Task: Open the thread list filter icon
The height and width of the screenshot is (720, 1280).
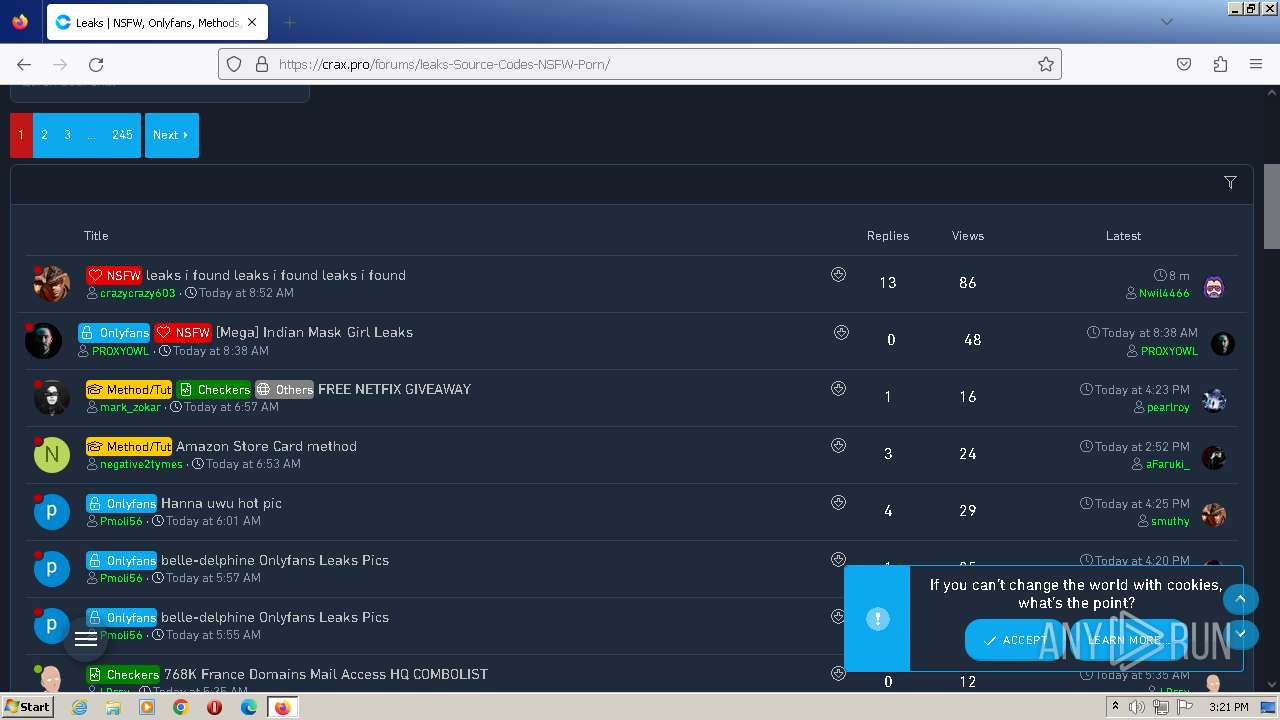Action: [x=1230, y=183]
